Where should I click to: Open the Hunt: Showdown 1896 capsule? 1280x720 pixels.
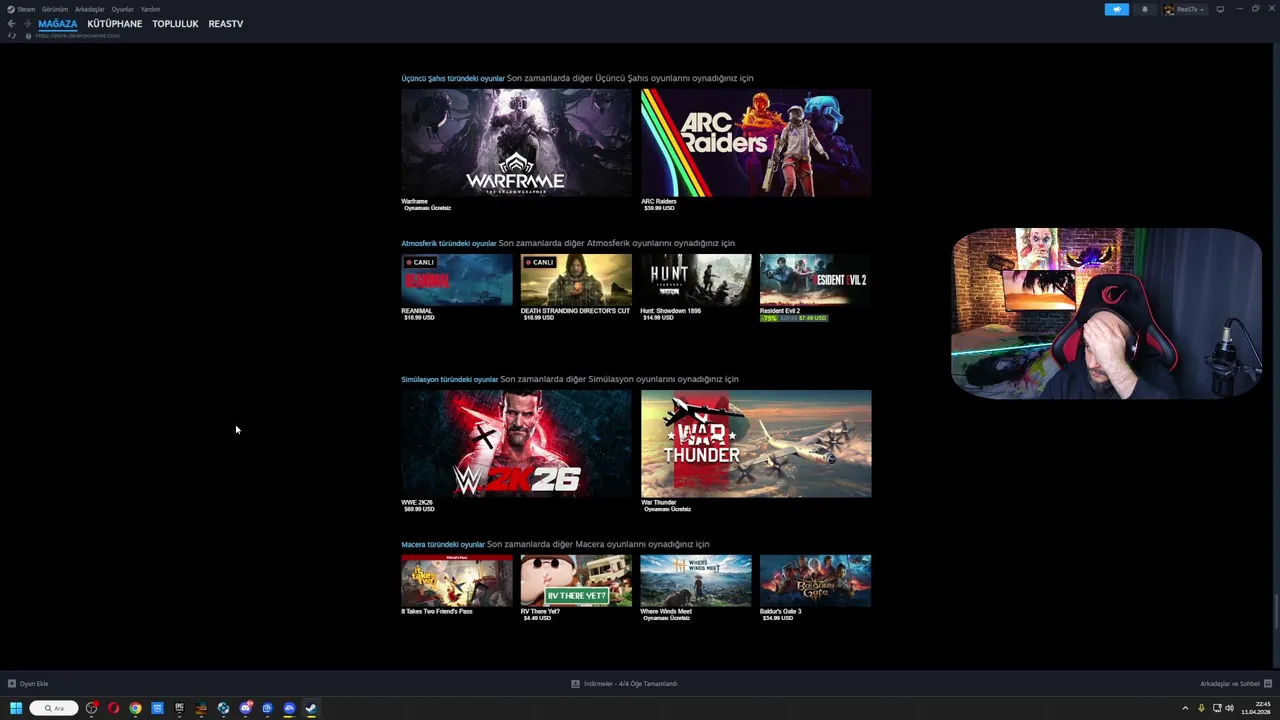pos(696,280)
